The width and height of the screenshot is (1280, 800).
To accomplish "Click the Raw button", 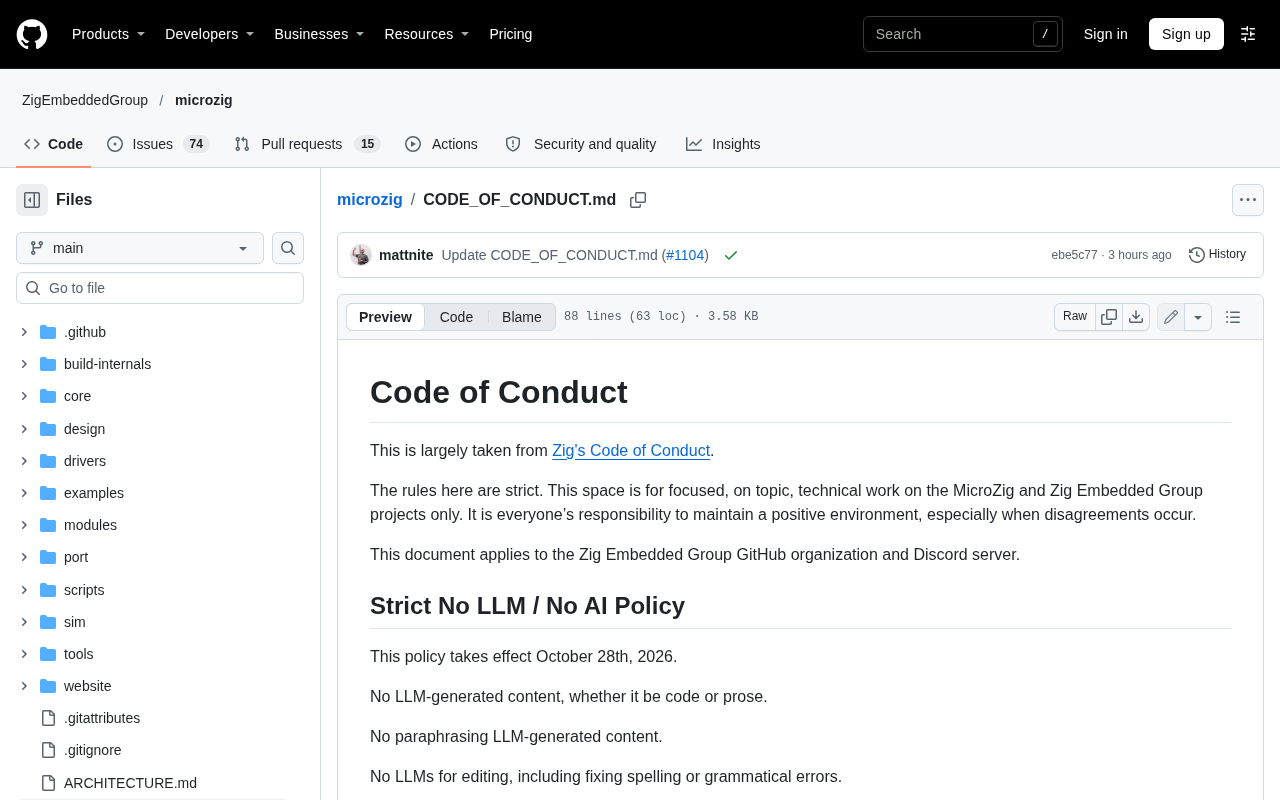I will [x=1075, y=317].
